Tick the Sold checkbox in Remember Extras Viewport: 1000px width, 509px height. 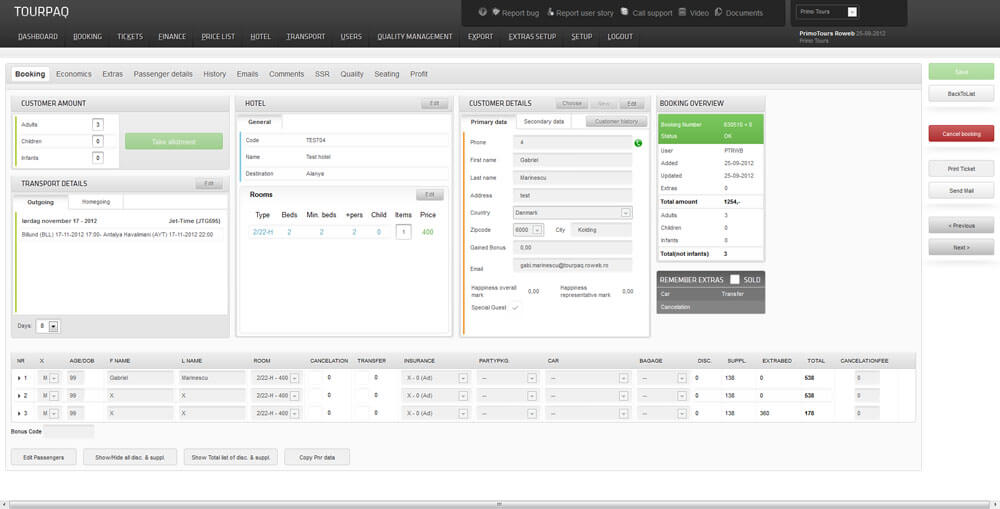(735, 279)
